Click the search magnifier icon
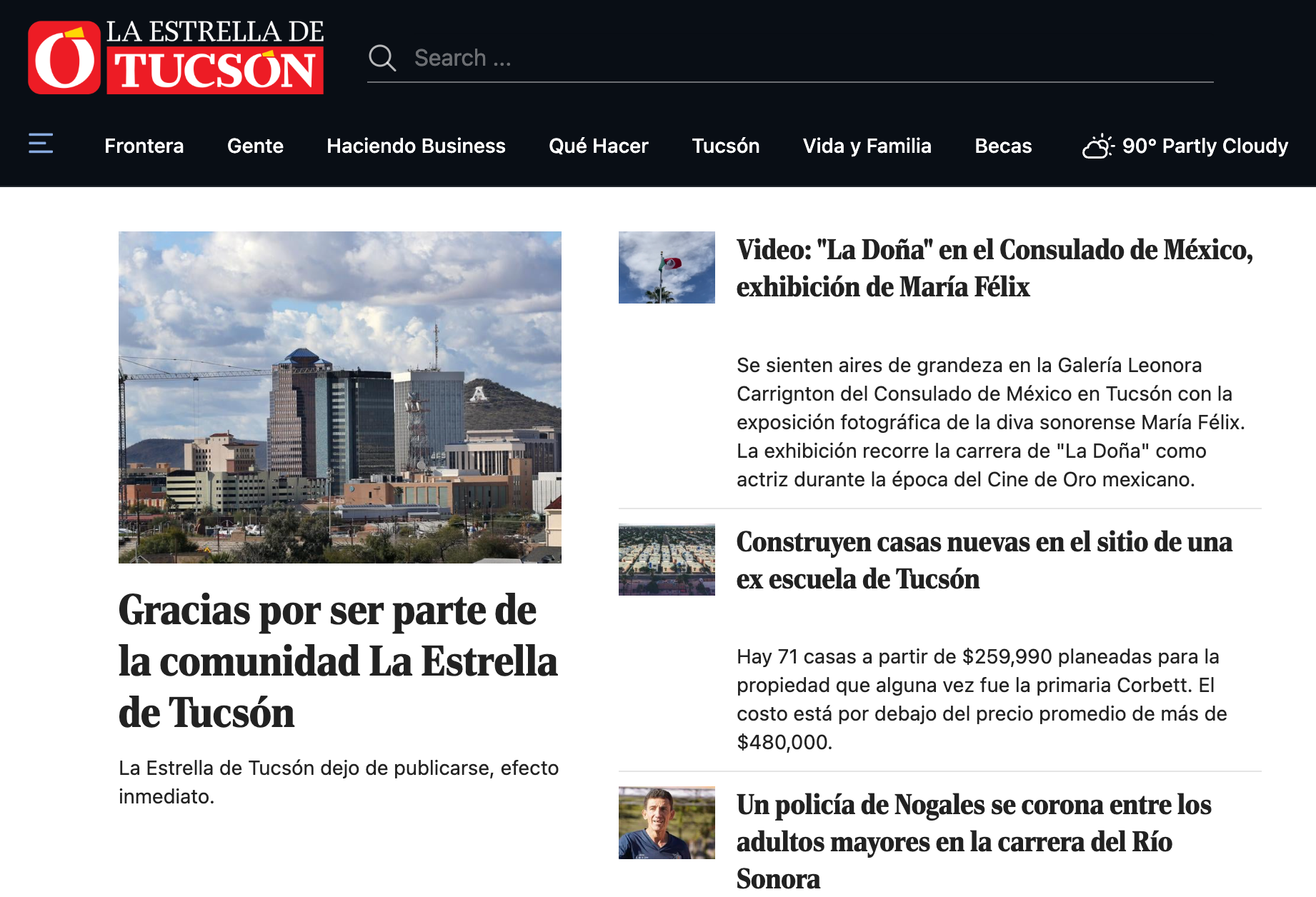Viewport: 1316px width, 897px height. (x=382, y=58)
